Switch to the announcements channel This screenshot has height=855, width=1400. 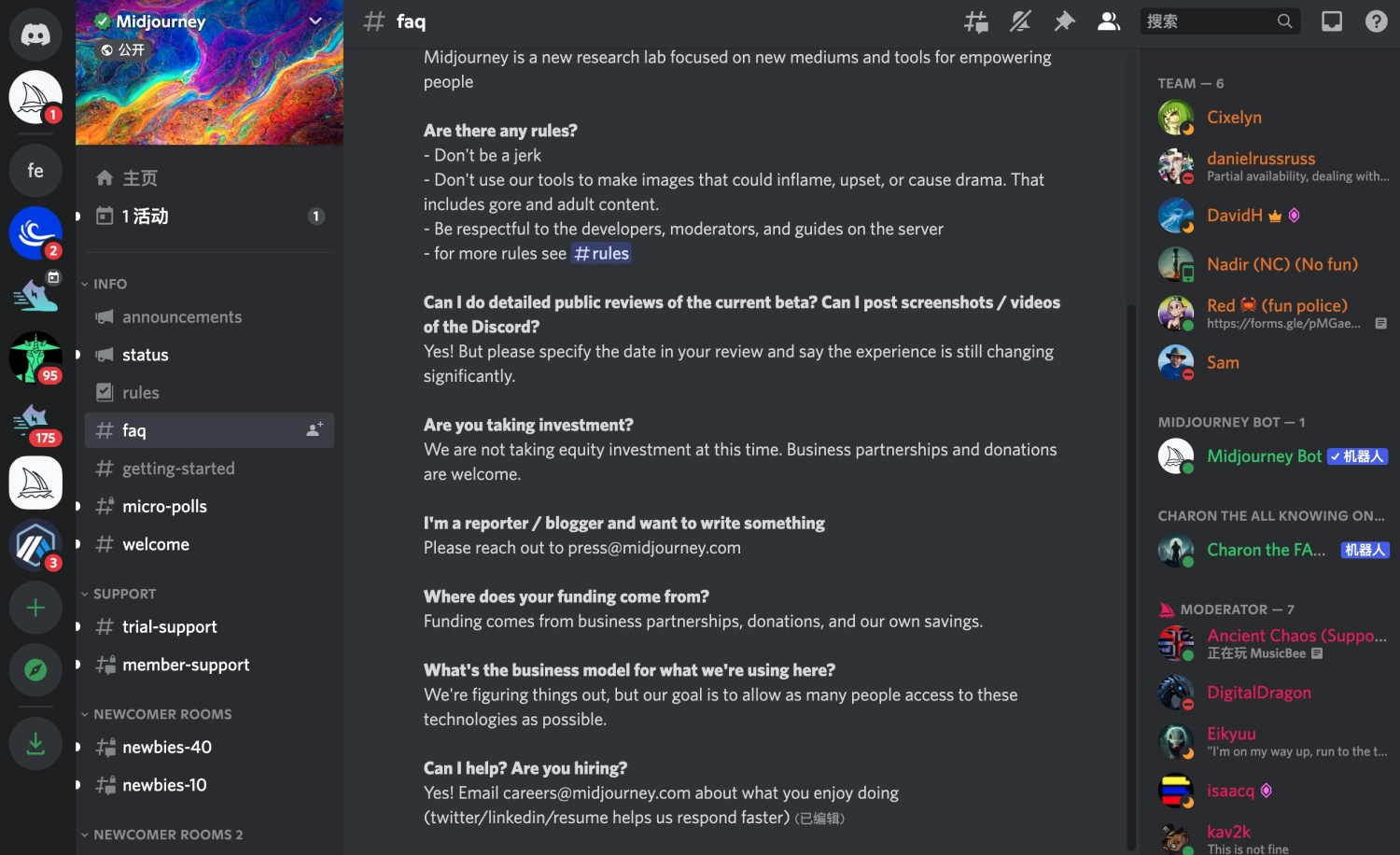coord(182,317)
